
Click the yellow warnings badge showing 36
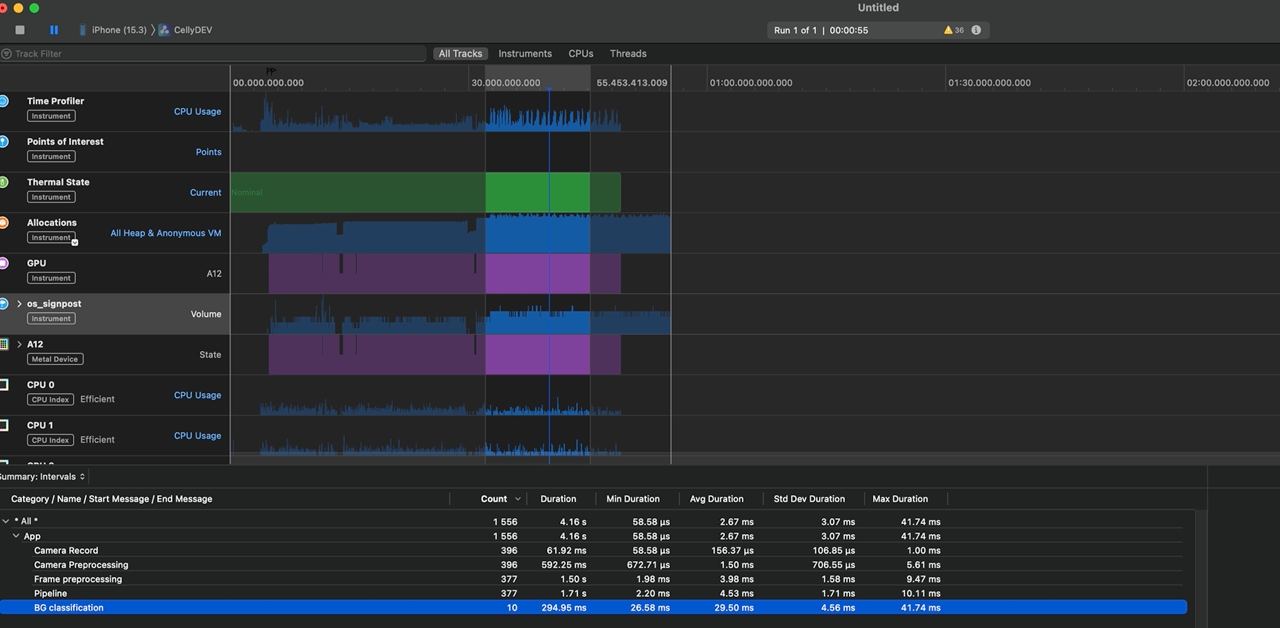[951, 30]
